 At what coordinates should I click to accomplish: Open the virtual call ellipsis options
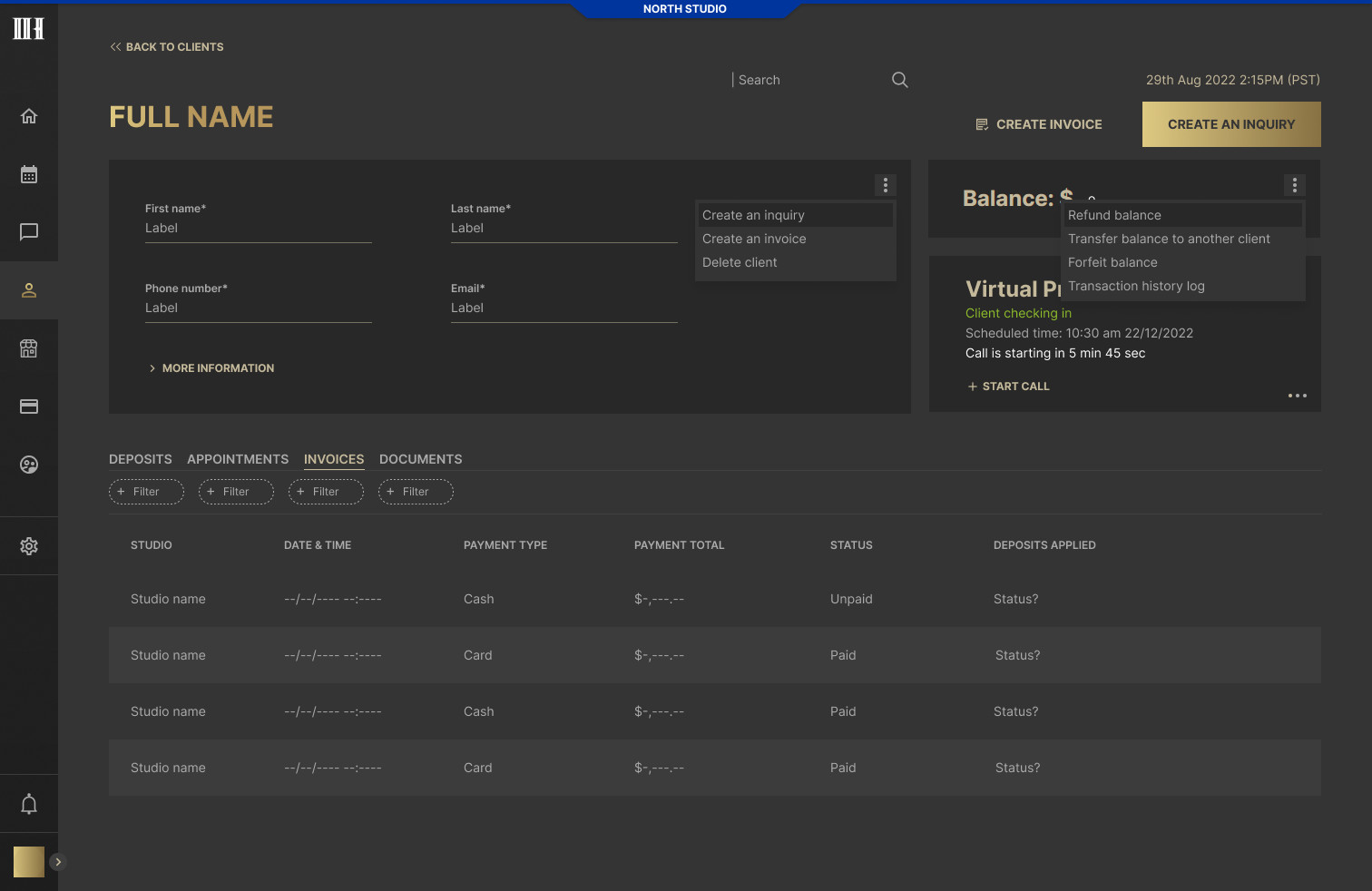1298,396
